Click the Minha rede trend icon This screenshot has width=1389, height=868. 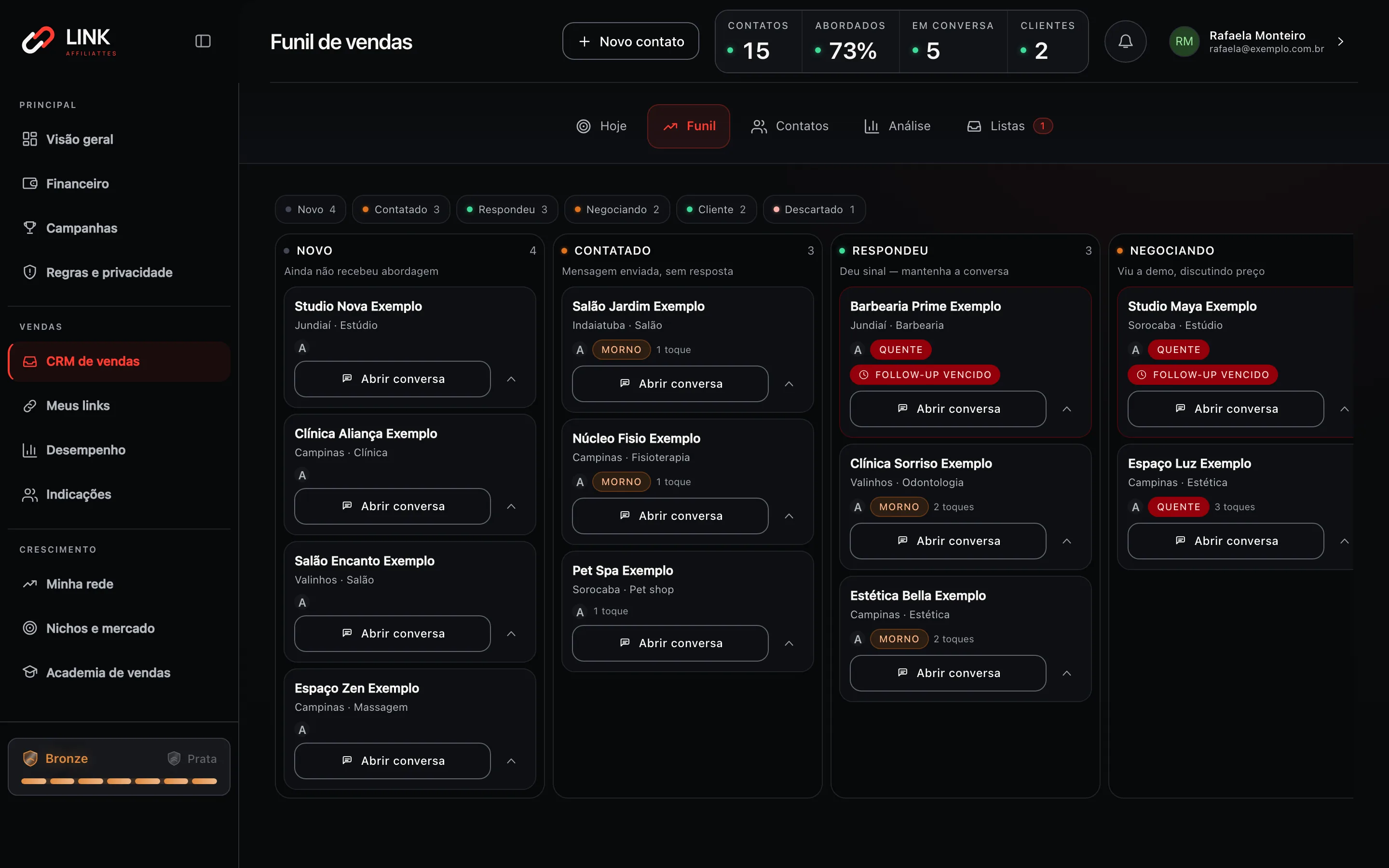[30, 584]
